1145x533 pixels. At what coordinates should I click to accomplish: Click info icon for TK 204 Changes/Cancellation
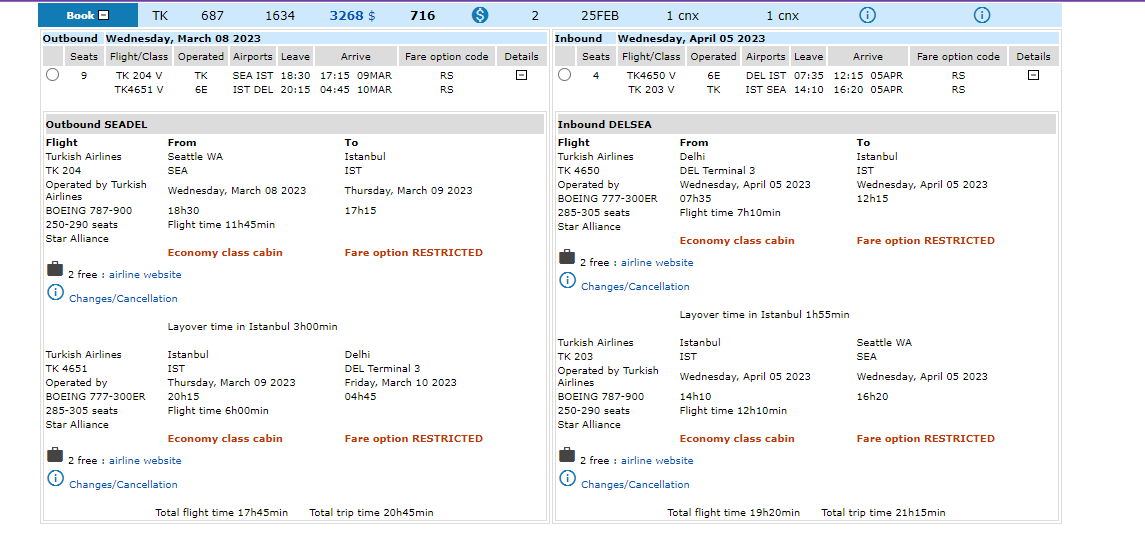tap(55, 293)
